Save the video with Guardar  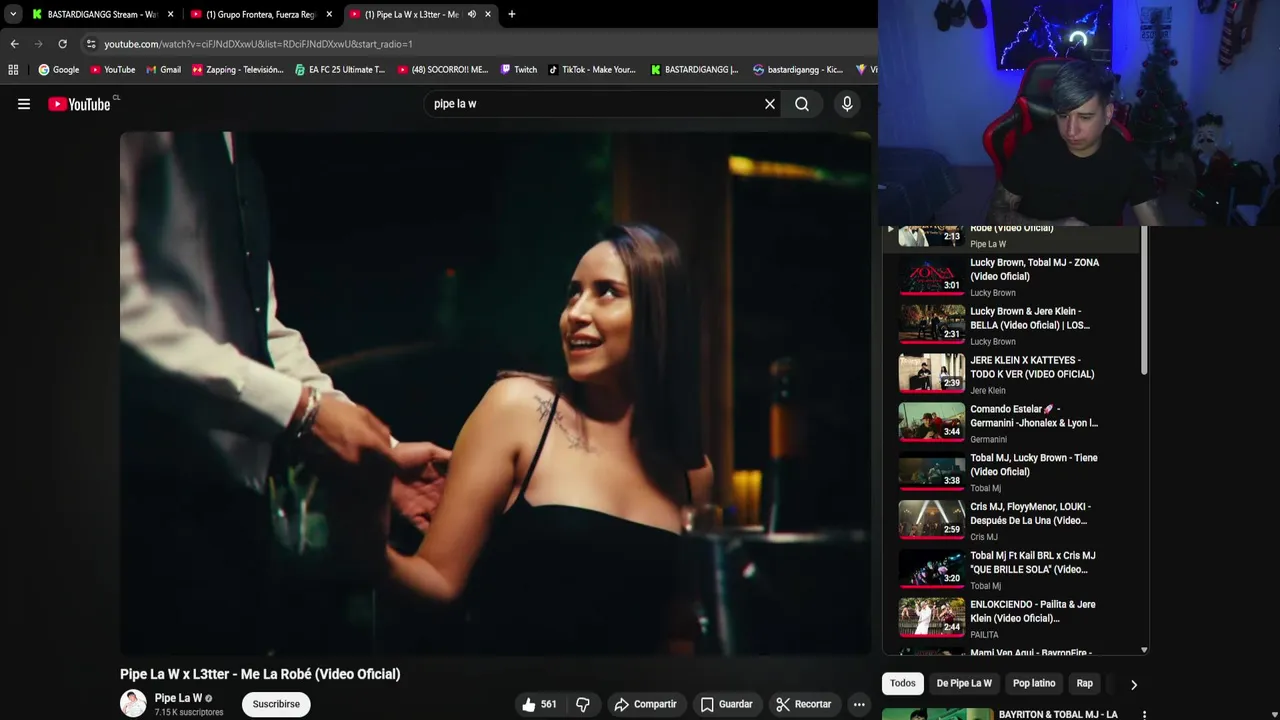[x=726, y=704]
